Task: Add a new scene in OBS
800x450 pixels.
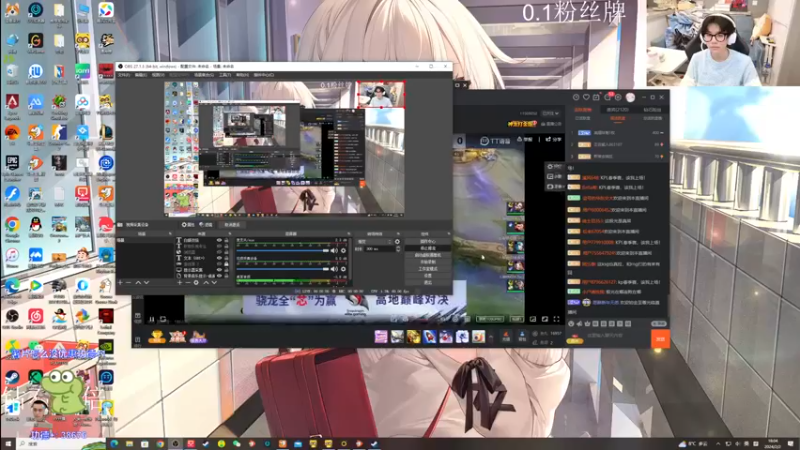Action: click(120, 282)
